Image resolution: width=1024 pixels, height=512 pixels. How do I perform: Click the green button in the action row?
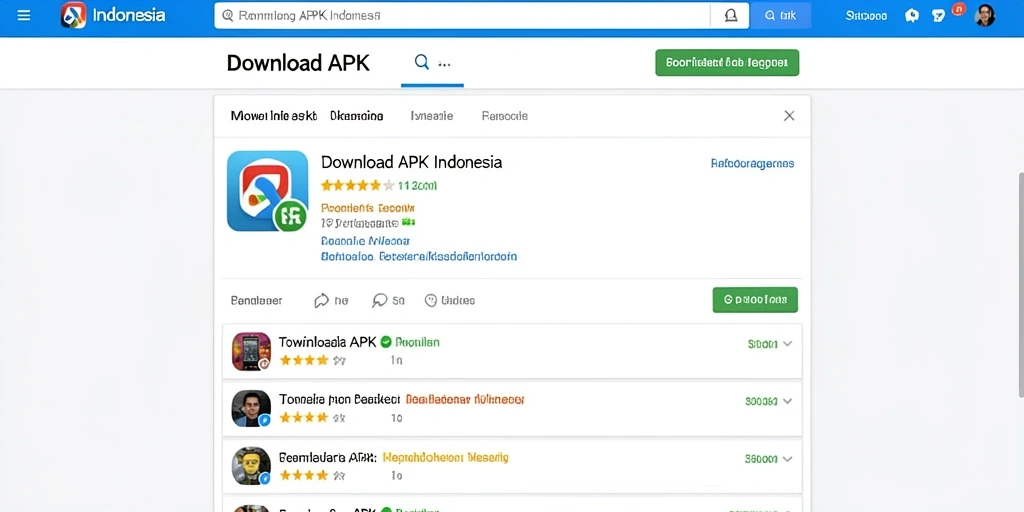point(755,300)
